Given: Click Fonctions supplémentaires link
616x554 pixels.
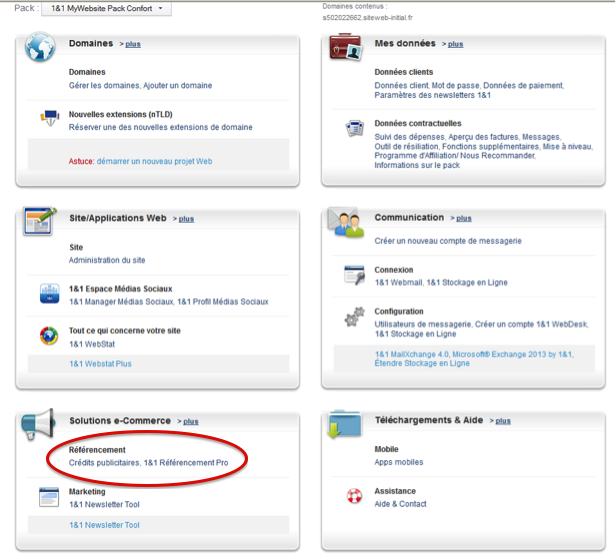Looking at the screenshot, I should pos(490,147).
